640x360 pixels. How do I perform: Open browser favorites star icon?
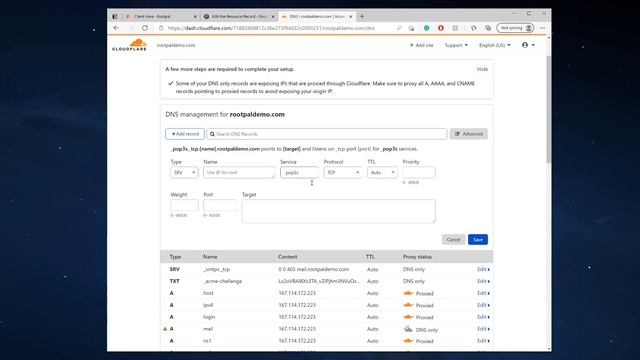coord(473,28)
